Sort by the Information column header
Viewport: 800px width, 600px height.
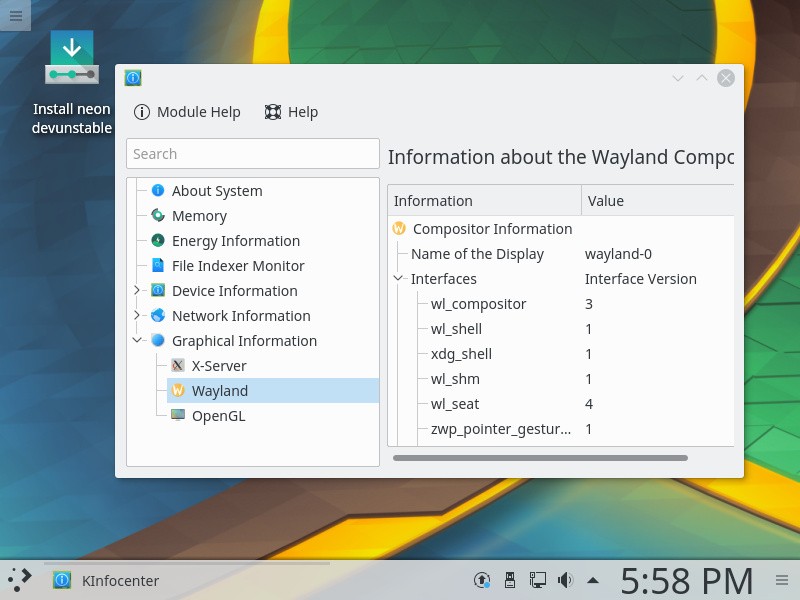(484, 201)
